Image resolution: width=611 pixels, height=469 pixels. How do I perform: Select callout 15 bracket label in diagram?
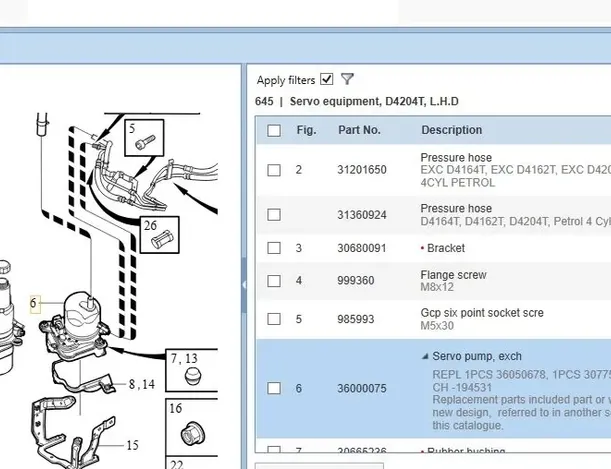132,445
